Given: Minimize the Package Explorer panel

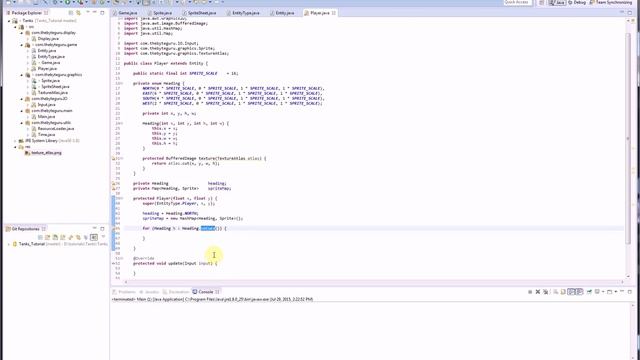Looking at the screenshot, I should (x=95, y=13).
